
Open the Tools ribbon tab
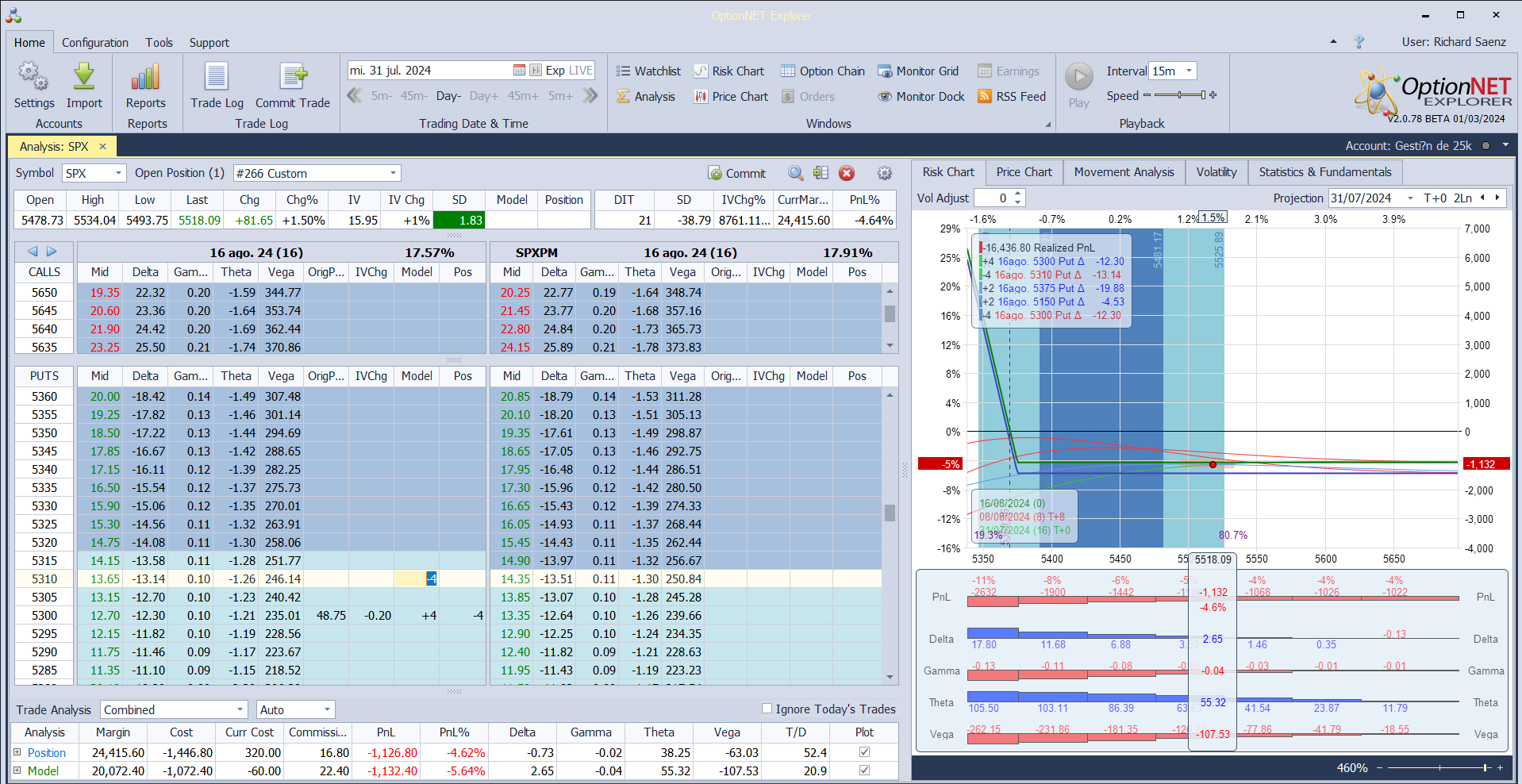pos(159,43)
